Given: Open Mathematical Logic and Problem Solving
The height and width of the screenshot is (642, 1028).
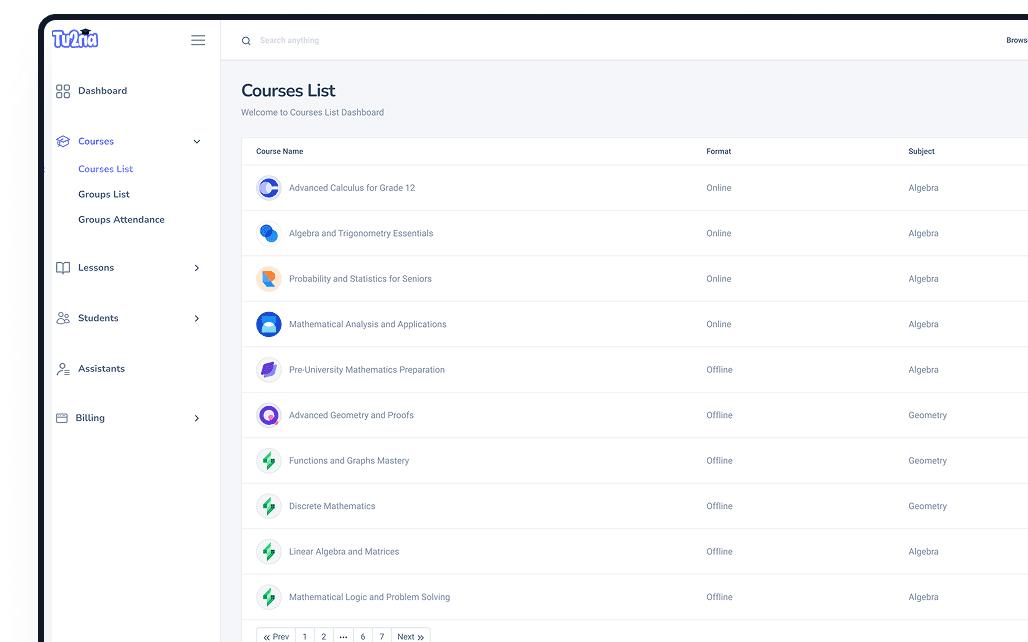Looking at the screenshot, I should pos(370,597).
